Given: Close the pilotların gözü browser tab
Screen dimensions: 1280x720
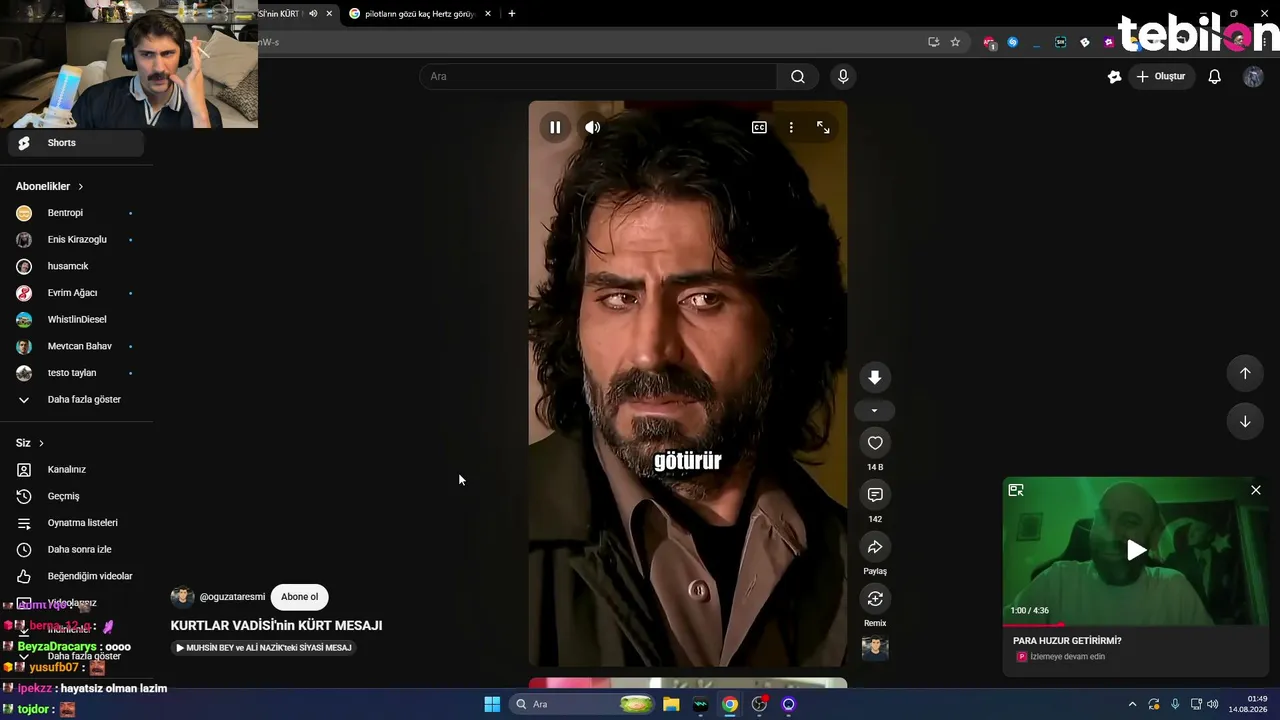Looking at the screenshot, I should (x=488, y=14).
